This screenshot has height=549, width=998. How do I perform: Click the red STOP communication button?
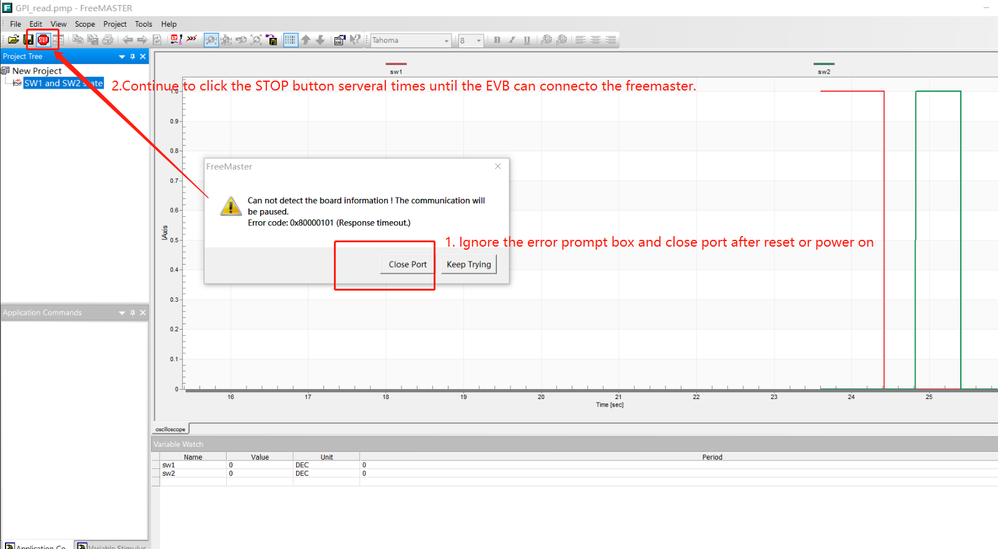[43, 39]
